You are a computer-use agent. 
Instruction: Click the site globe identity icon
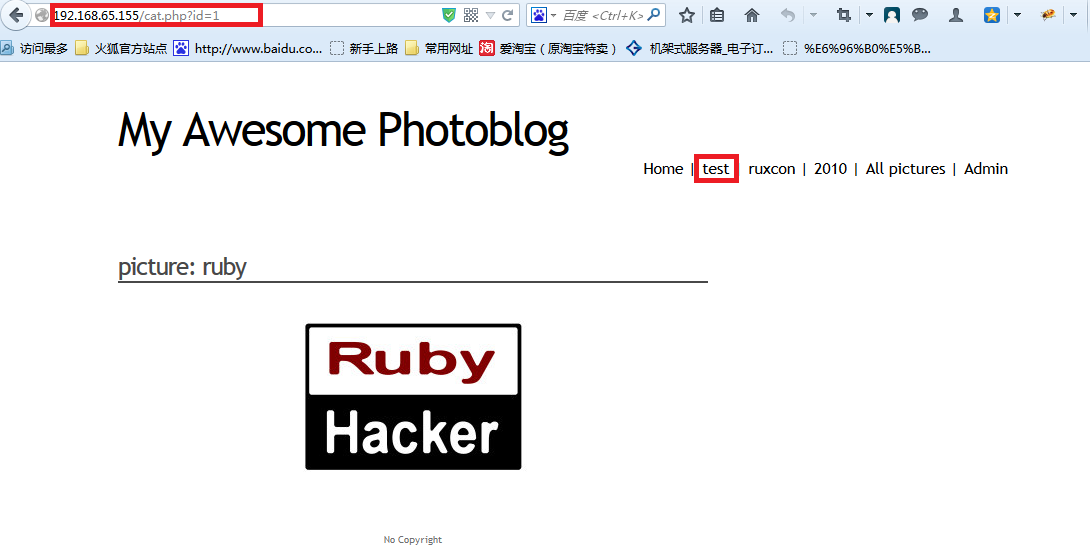pyautogui.click(x=42, y=15)
